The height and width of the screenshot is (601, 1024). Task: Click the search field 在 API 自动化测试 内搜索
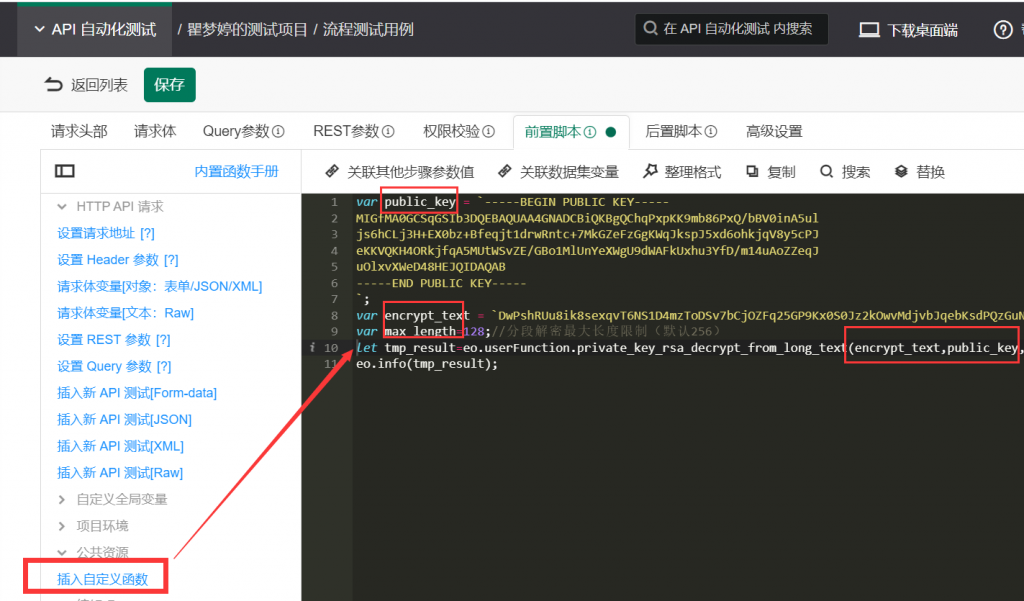[x=732, y=29]
